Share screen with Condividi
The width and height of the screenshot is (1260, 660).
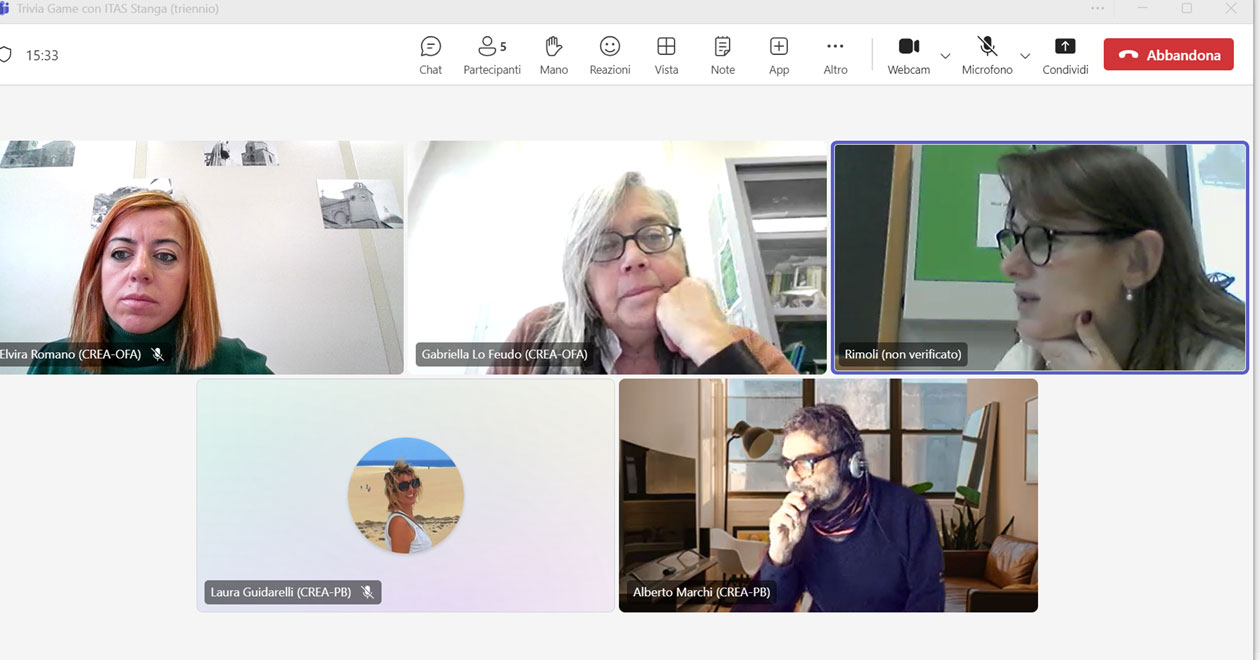tap(1065, 55)
